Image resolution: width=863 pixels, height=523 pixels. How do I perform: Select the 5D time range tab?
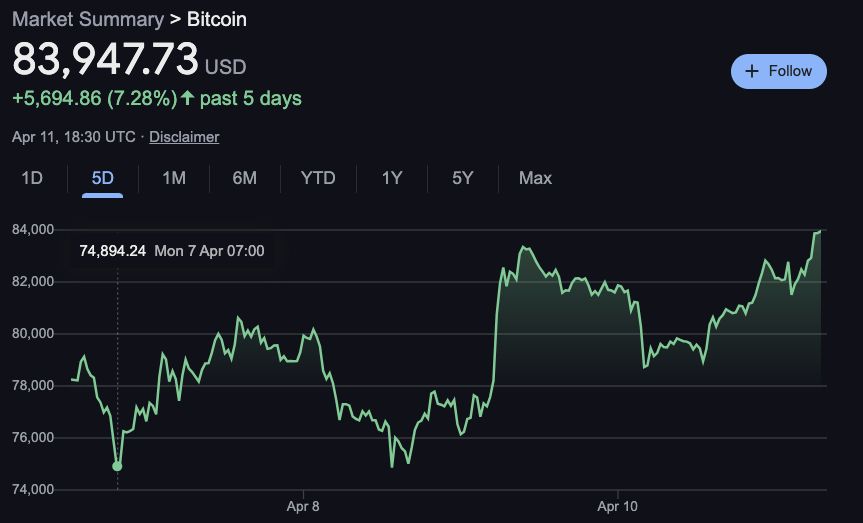point(102,178)
